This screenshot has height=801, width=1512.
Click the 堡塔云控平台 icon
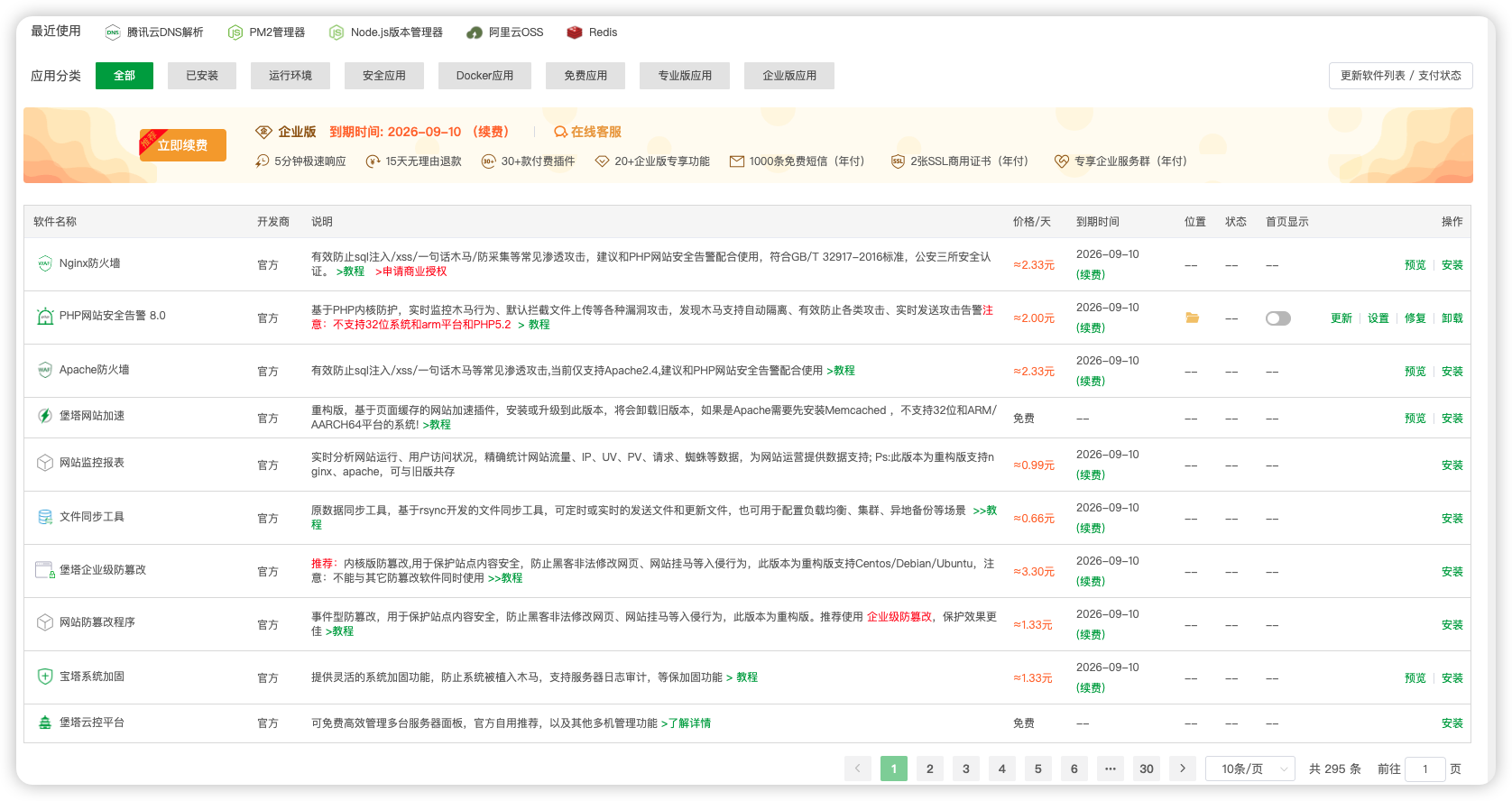click(45, 723)
